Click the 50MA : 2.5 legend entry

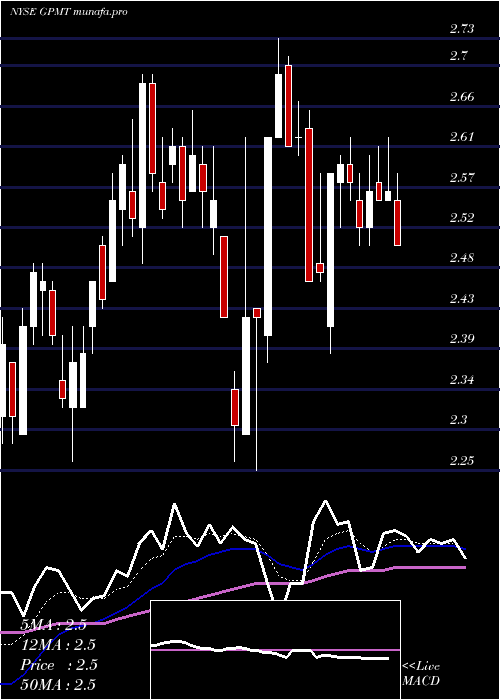pyautogui.click(x=58, y=684)
